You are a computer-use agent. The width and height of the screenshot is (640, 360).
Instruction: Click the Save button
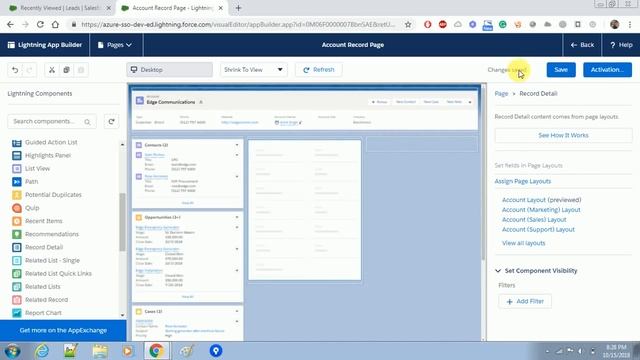coord(561,70)
